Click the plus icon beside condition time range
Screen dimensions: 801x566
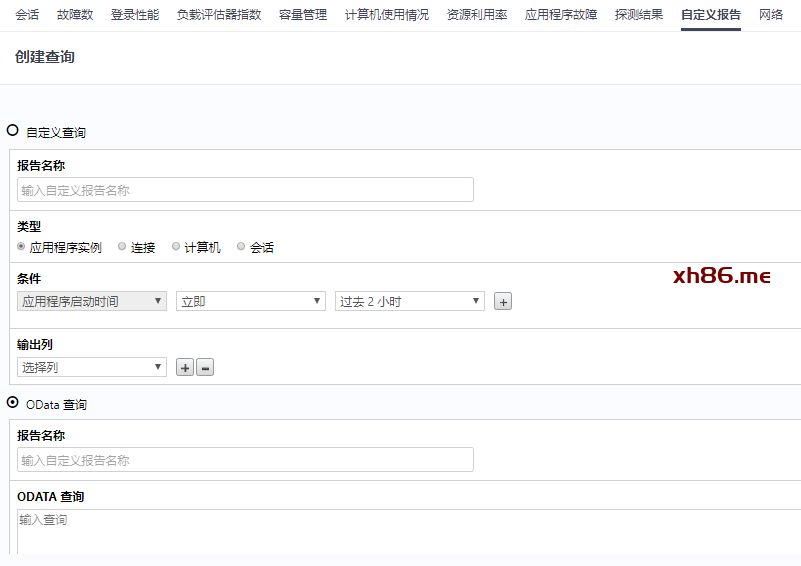[503, 302]
